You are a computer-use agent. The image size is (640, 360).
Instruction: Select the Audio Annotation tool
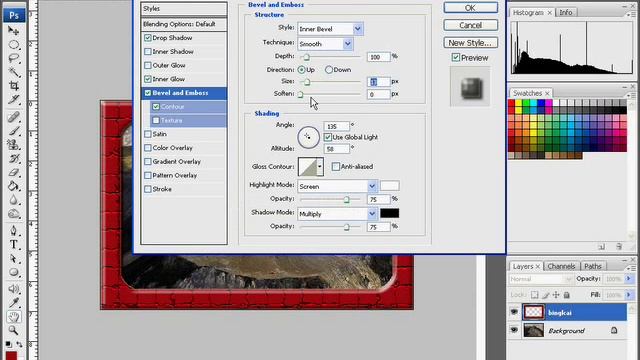[13, 289]
